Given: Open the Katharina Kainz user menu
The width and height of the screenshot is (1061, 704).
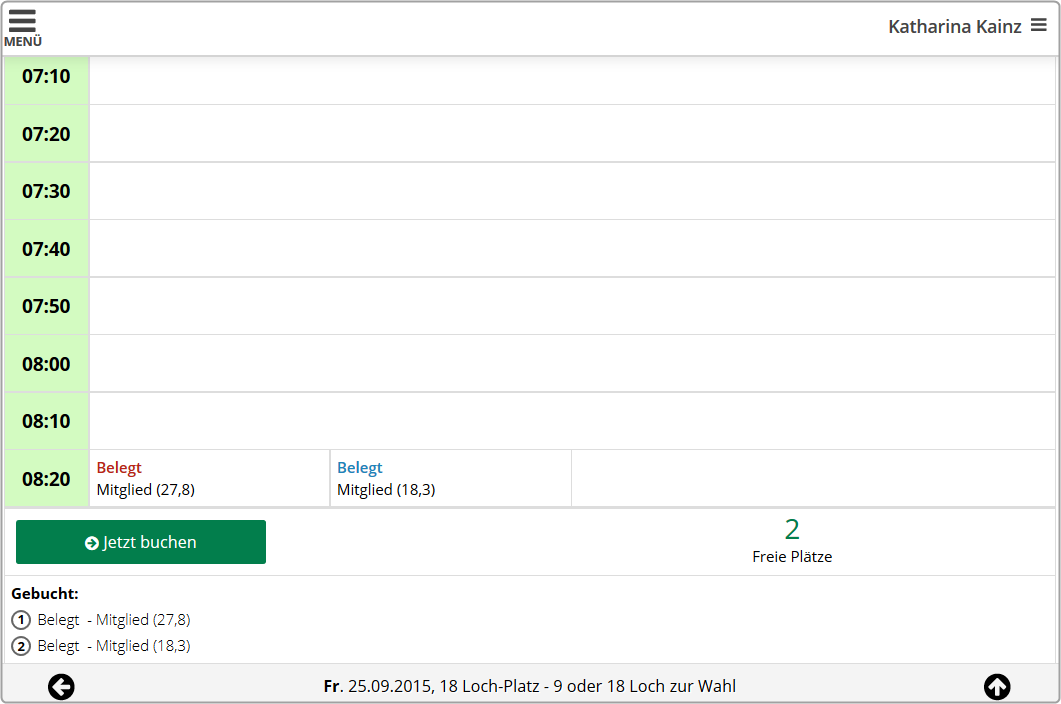Looking at the screenshot, I should 966,27.
